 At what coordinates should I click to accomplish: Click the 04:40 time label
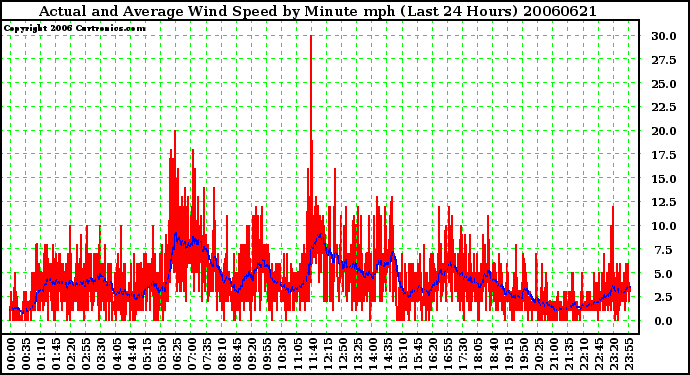point(131,354)
